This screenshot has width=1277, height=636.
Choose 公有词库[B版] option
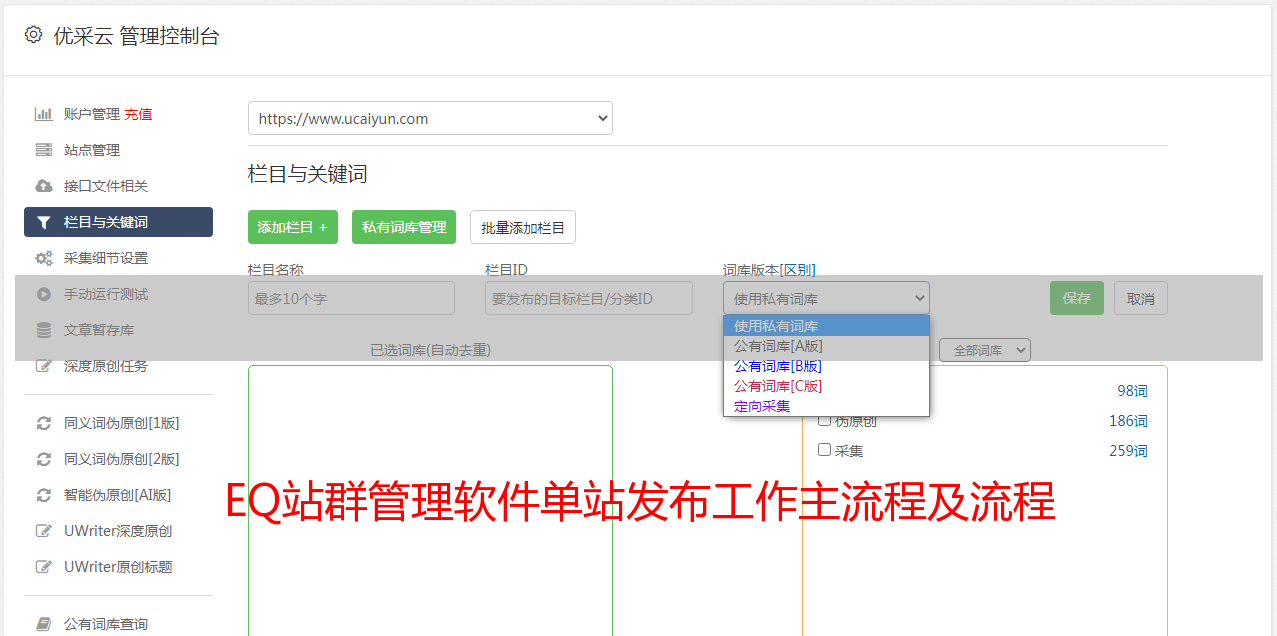pyautogui.click(x=826, y=366)
